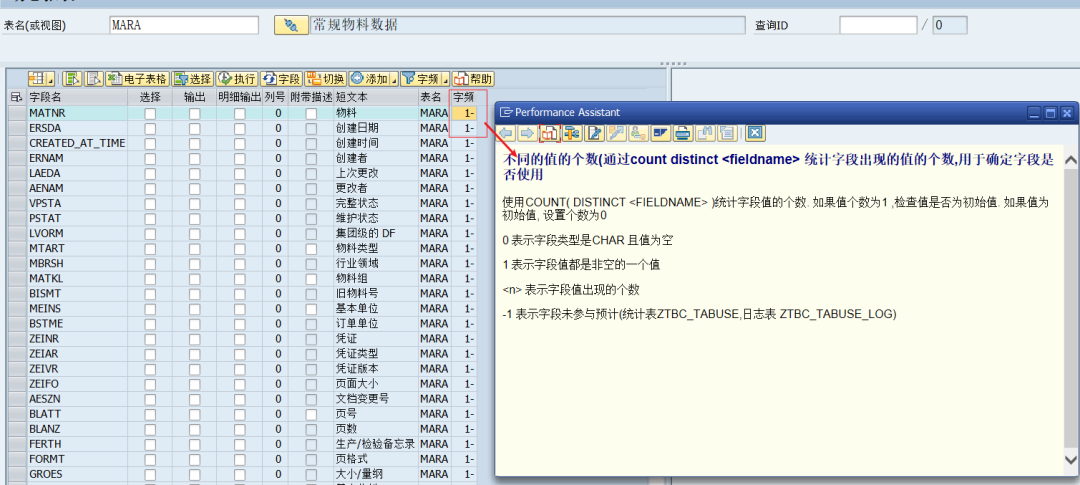This screenshot has width=1080, height=485.
Task: Select the 旧物料号 short text cell
Action: [376, 293]
